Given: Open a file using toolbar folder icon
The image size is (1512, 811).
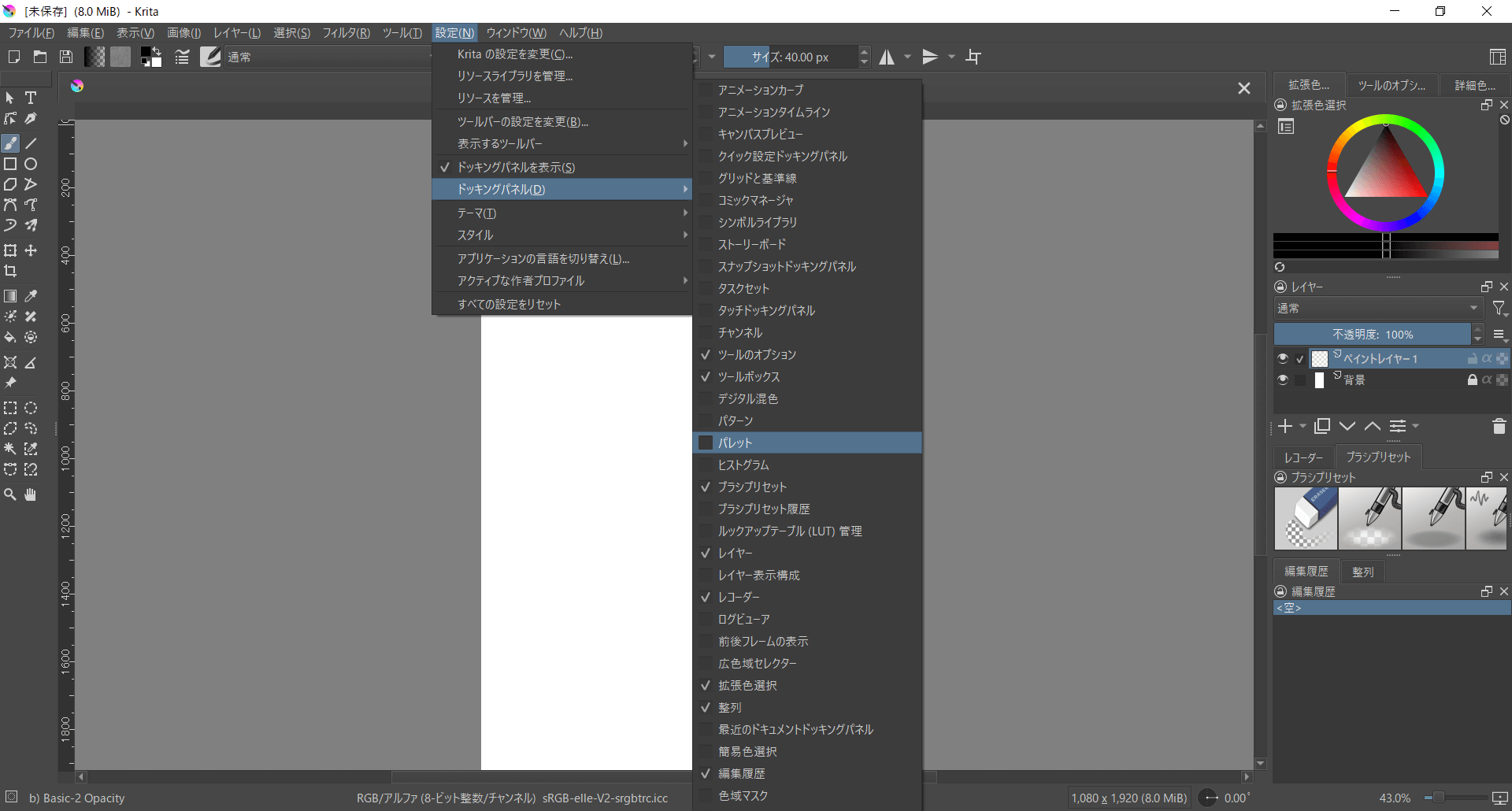Looking at the screenshot, I should click(x=40, y=57).
